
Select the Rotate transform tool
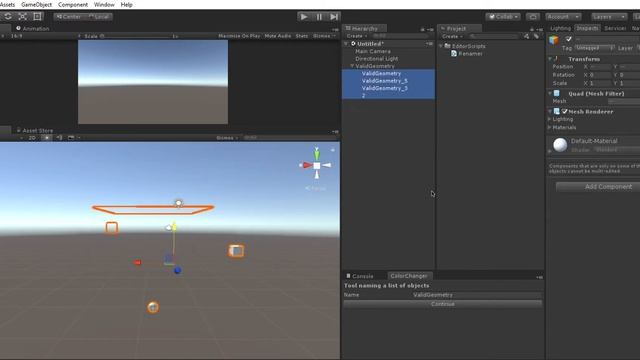pos(8,16)
